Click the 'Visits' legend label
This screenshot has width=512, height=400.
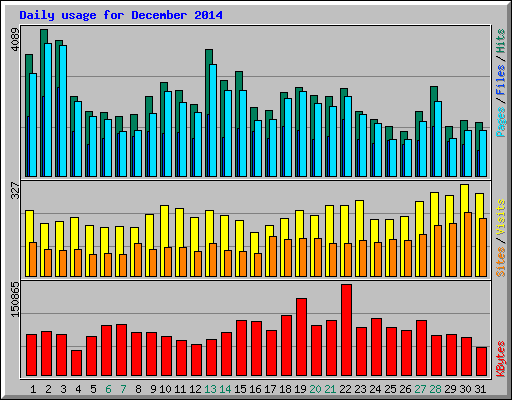pos(500,217)
